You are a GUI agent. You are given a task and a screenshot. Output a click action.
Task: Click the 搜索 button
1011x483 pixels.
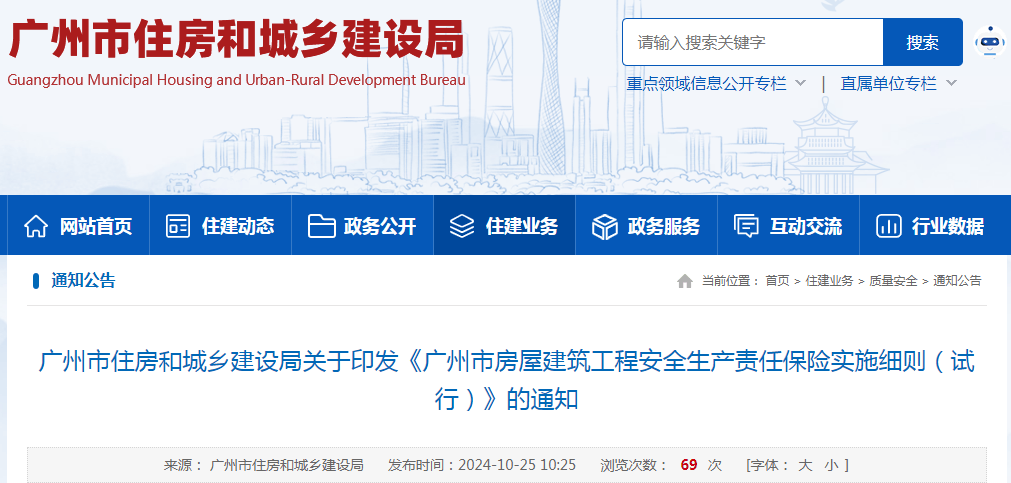pos(923,43)
